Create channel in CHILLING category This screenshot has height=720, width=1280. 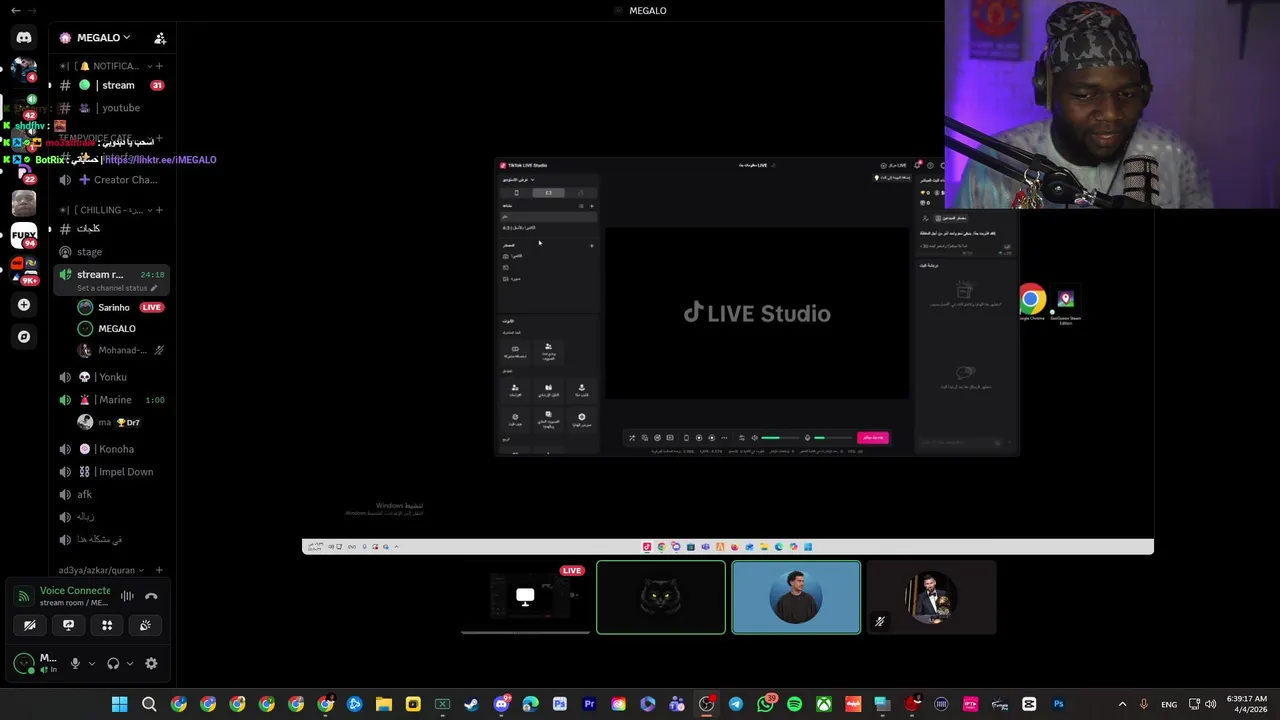click(159, 210)
